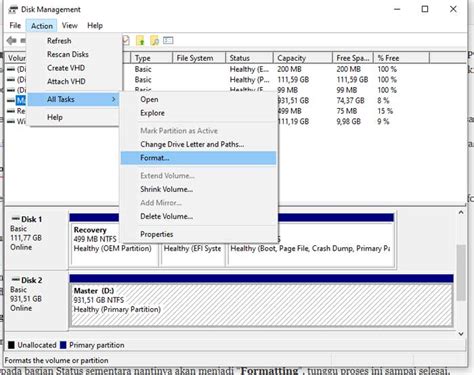
Task: Sort by the Status column header
Action: click(249, 58)
